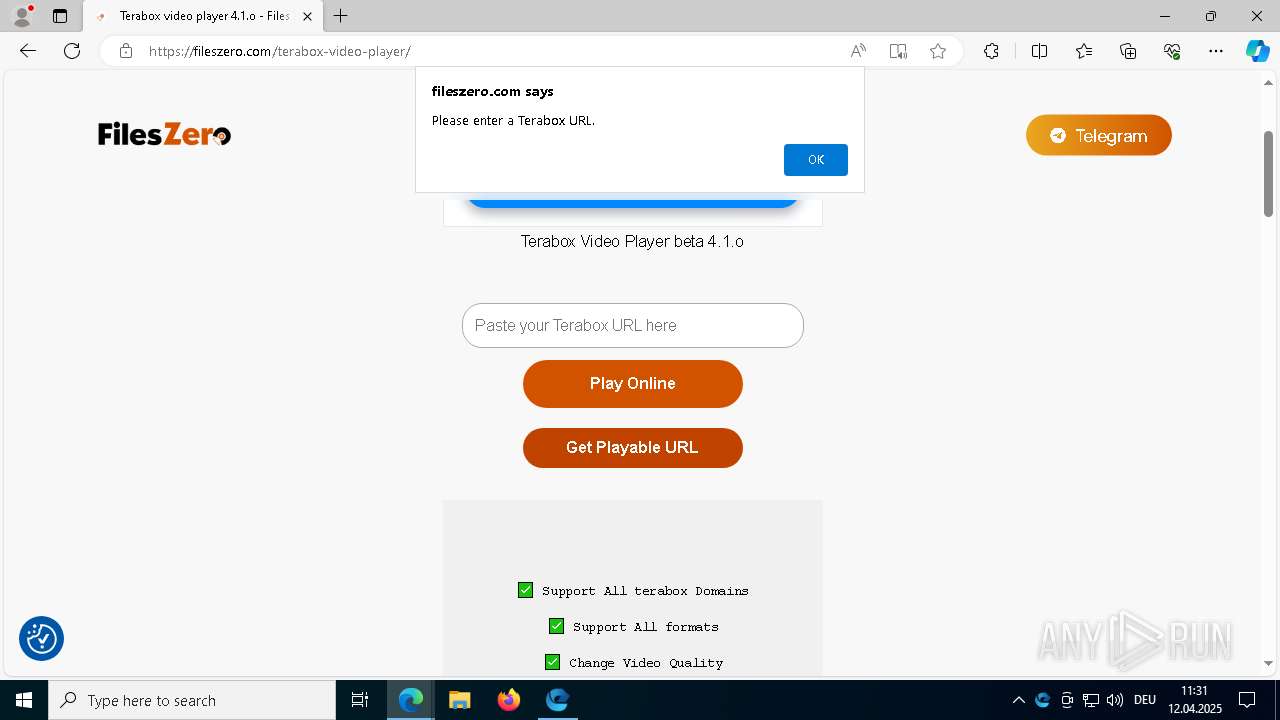Viewport: 1280px width, 720px height.
Task: Open the clock and date
Action: [x=1195, y=700]
